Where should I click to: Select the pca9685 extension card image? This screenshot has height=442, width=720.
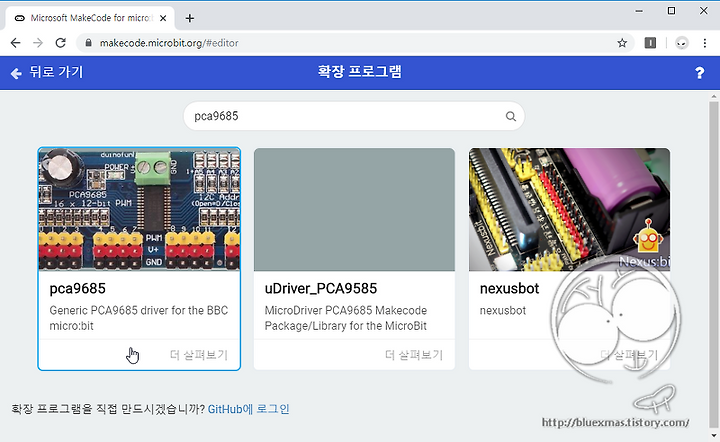[x=139, y=209]
